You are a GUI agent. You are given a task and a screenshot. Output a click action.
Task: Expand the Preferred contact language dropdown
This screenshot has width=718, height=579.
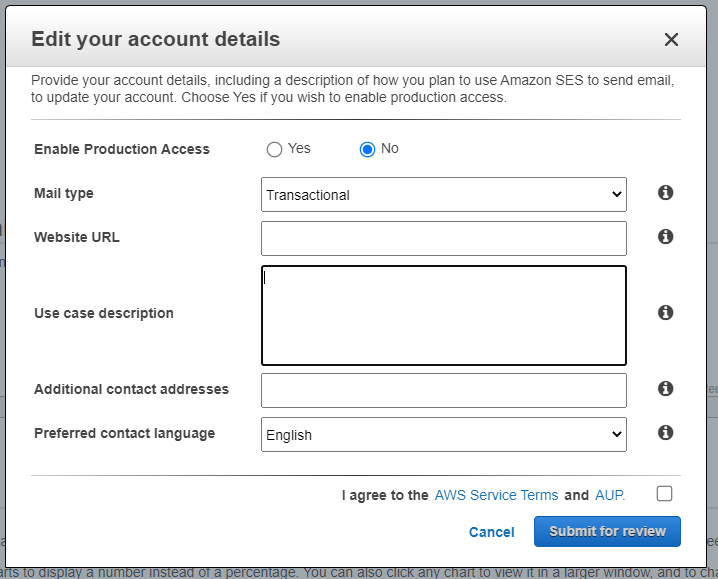(x=443, y=435)
